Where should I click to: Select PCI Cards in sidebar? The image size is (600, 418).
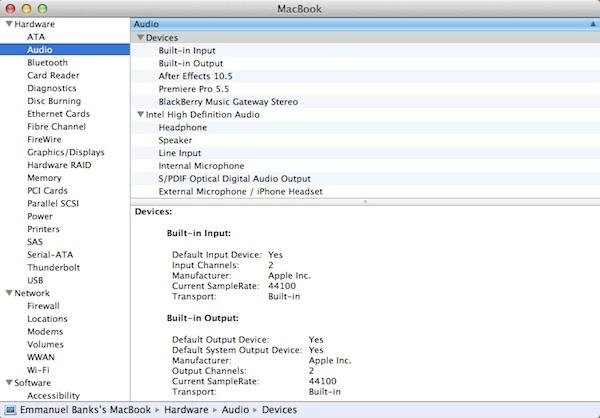tap(47, 191)
